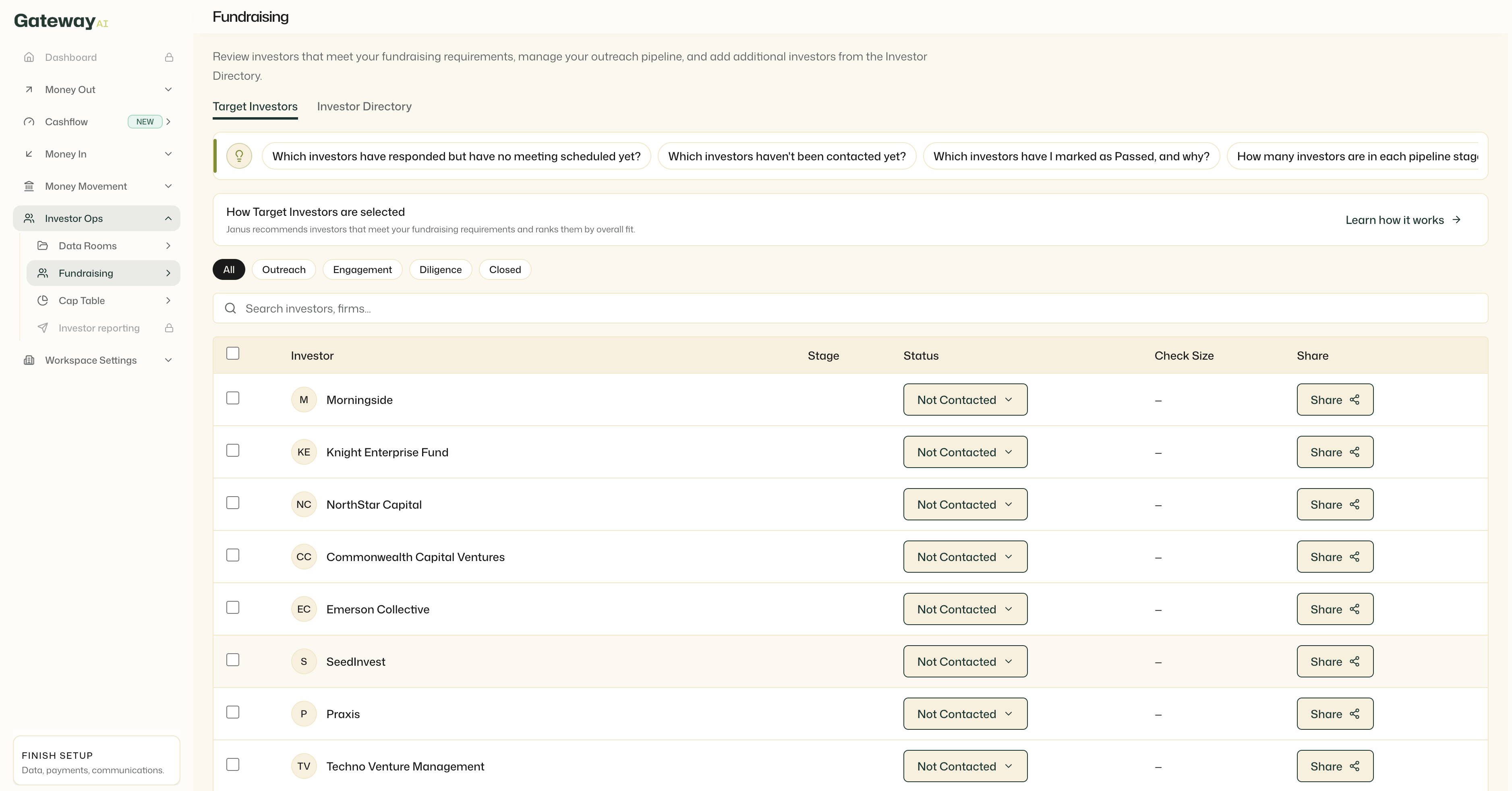Collapse the Investor Ops section chevron

point(168,218)
